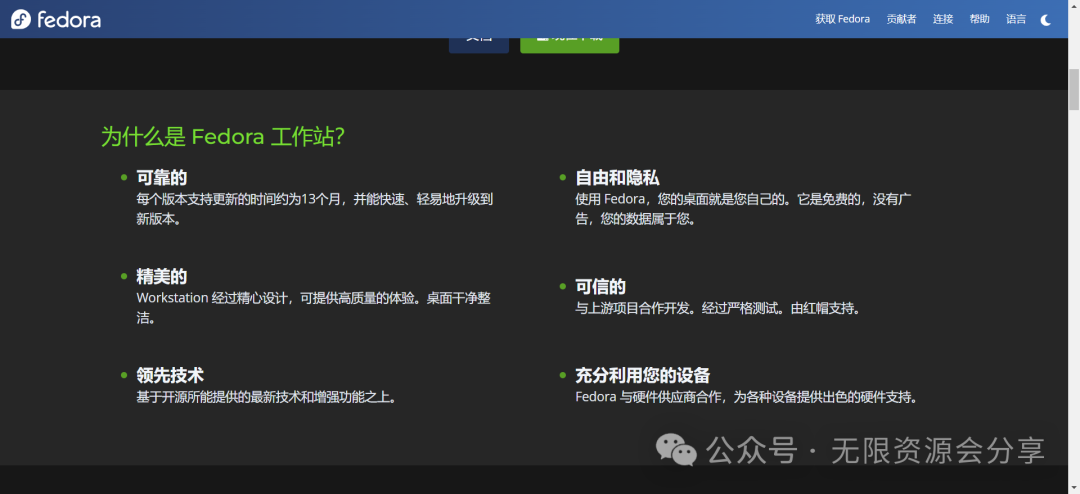
Task: Click text 与上游项目合作开发
Action: tap(718, 308)
